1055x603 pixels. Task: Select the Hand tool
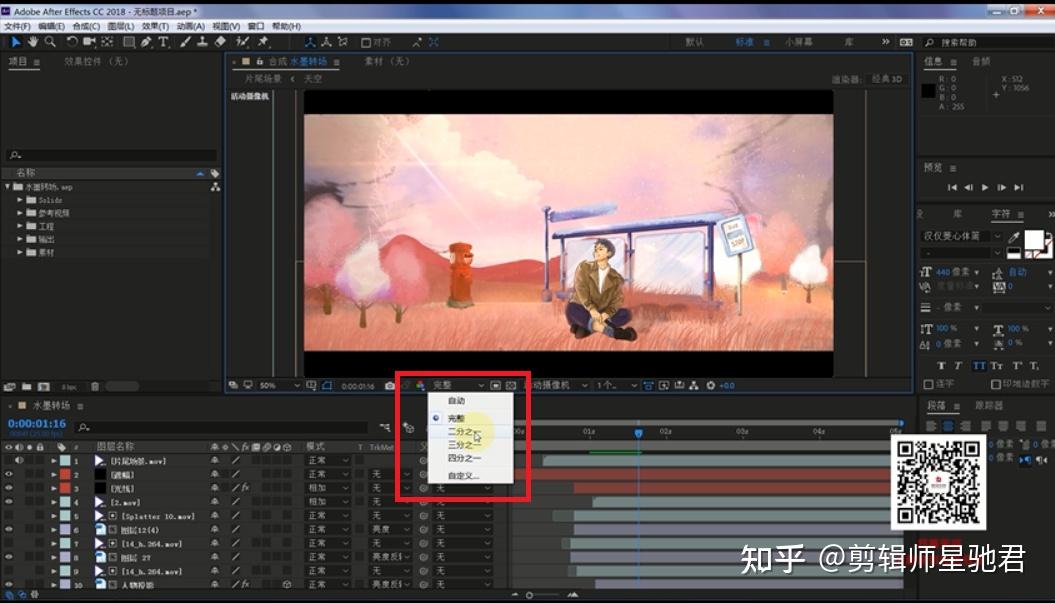[33, 42]
